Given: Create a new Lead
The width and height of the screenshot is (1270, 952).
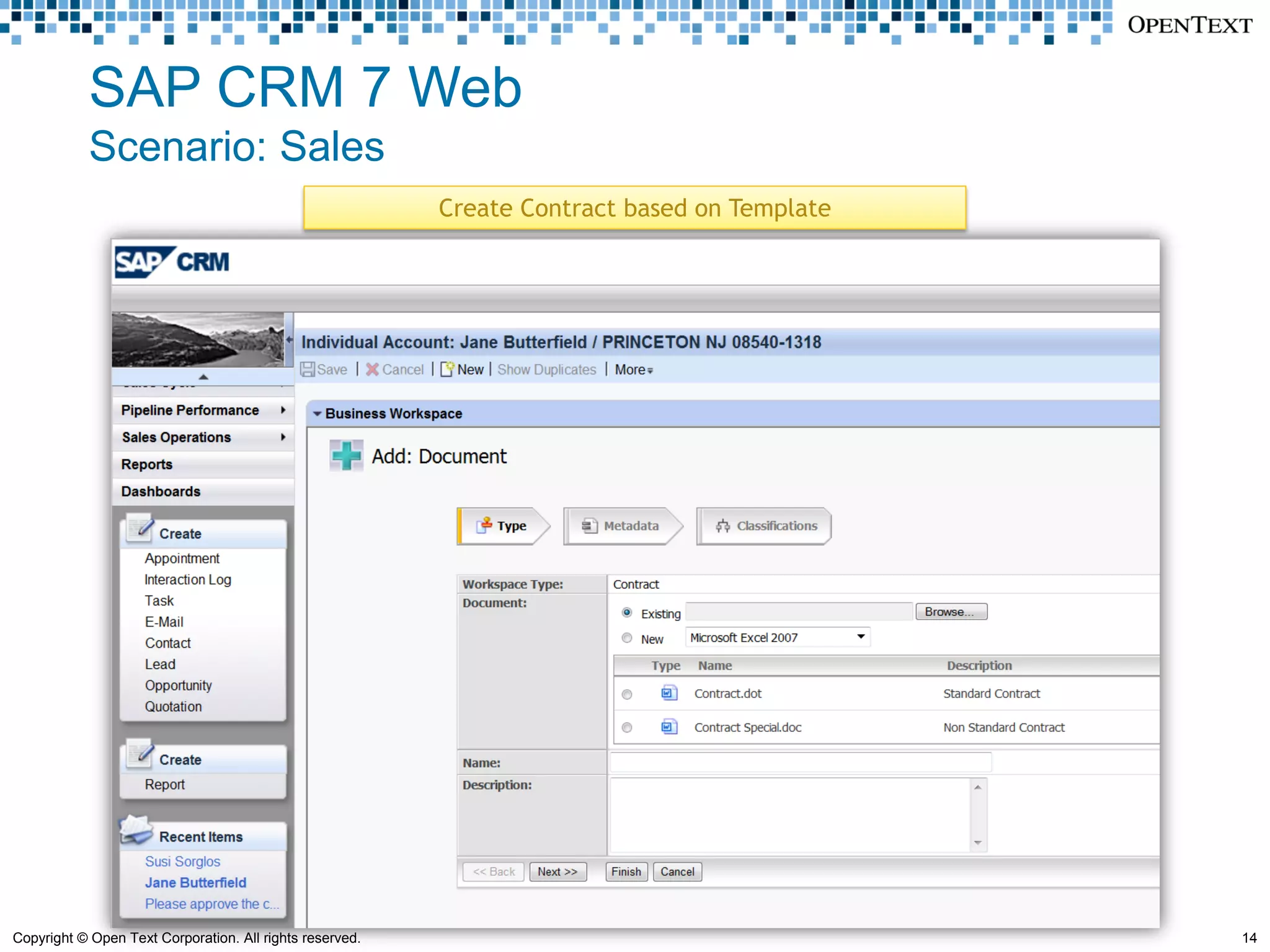Looking at the screenshot, I should click(160, 664).
